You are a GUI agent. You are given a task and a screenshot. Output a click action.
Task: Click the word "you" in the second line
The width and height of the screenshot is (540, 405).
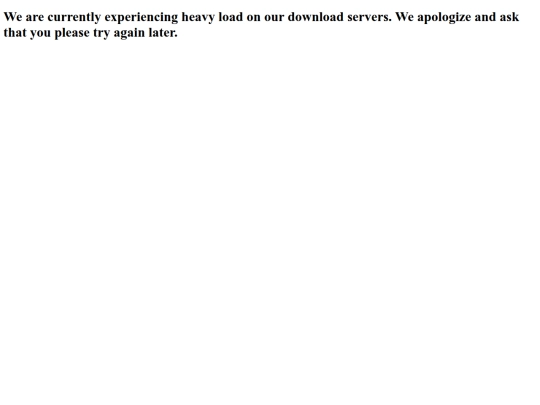pyautogui.click(x=40, y=34)
